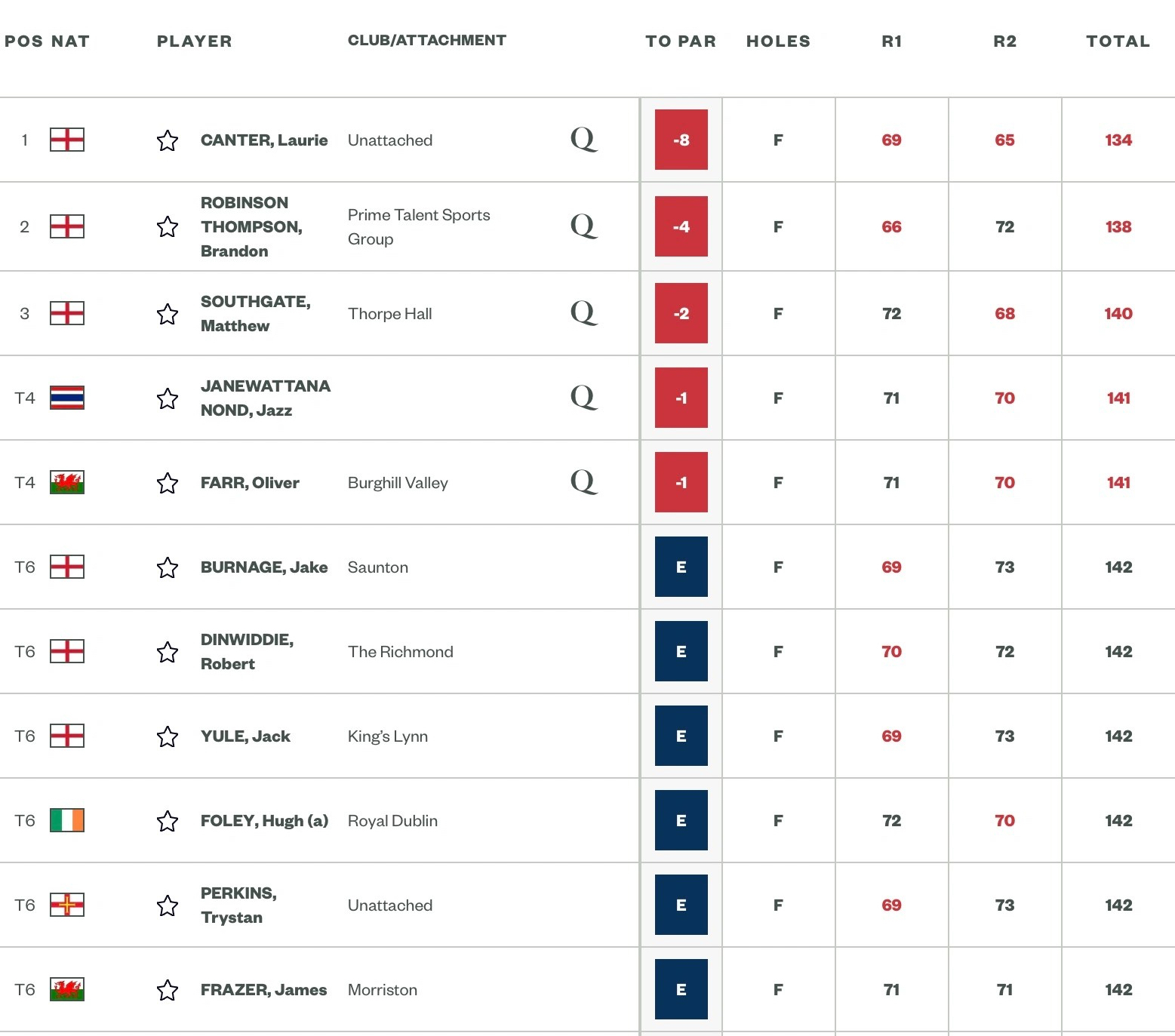Click the star next to Hugh Foley
The image size is (1175, 1036).
tap(168, 821)
